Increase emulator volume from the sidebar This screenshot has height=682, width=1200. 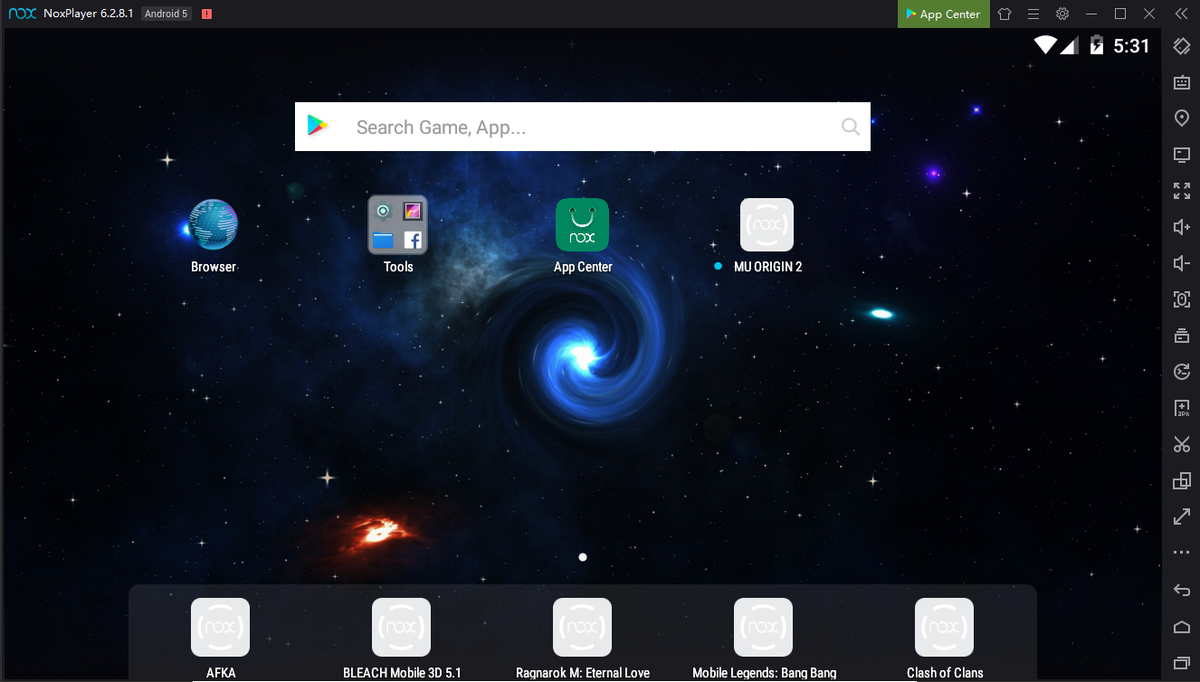[x=1181, y=227]
